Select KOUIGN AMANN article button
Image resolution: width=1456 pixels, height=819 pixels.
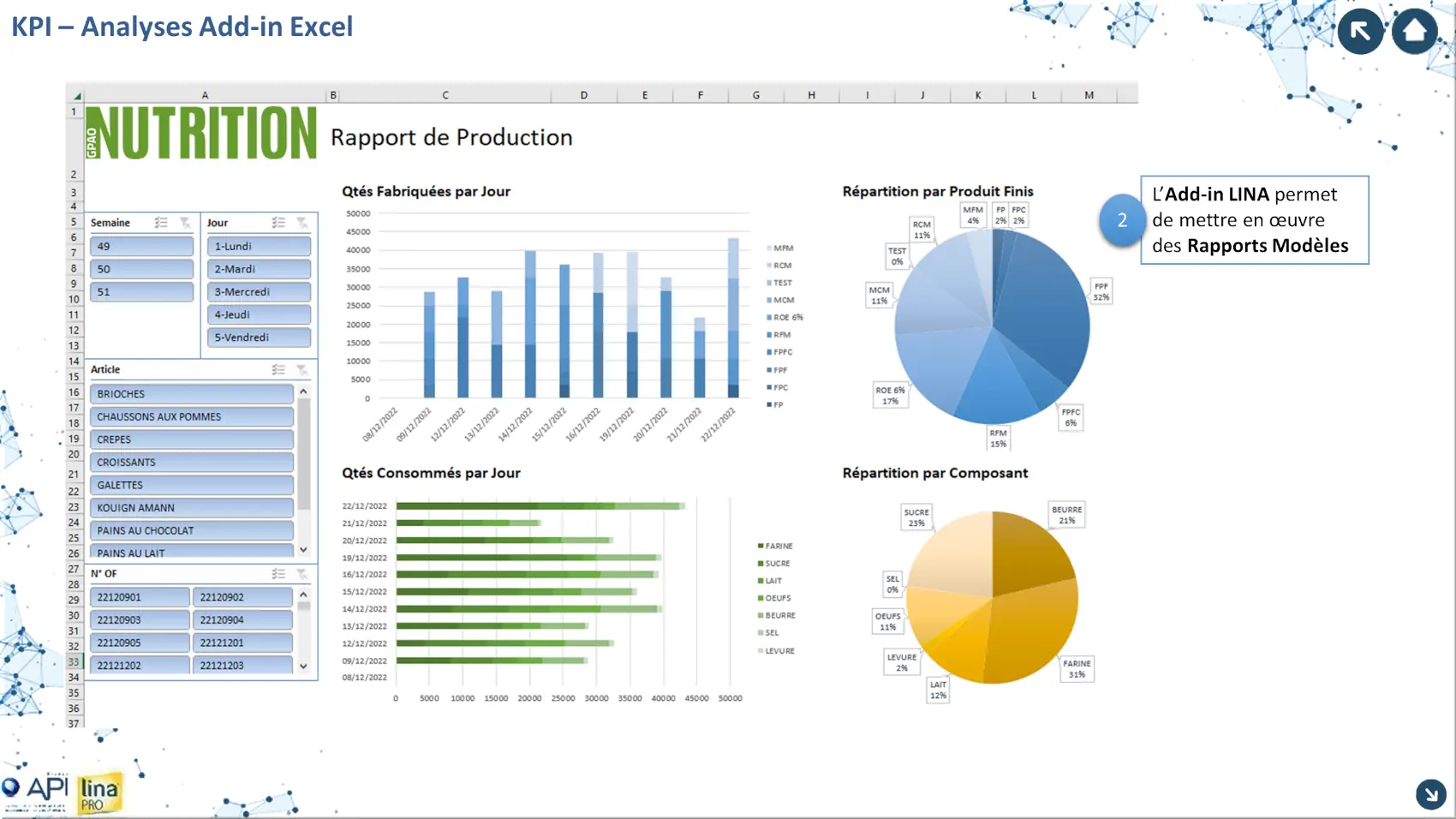pos(191,508)
